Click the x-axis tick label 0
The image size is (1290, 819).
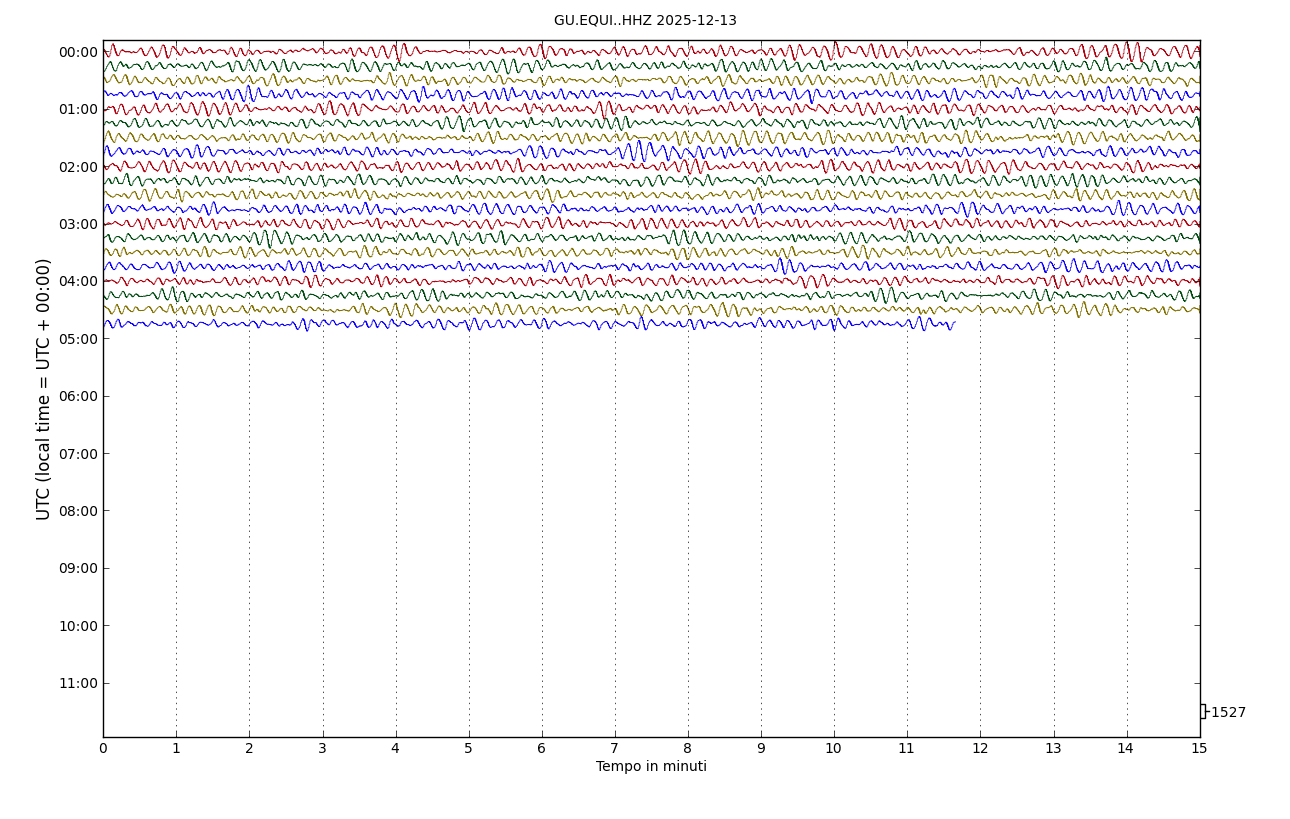coord(103,749)
